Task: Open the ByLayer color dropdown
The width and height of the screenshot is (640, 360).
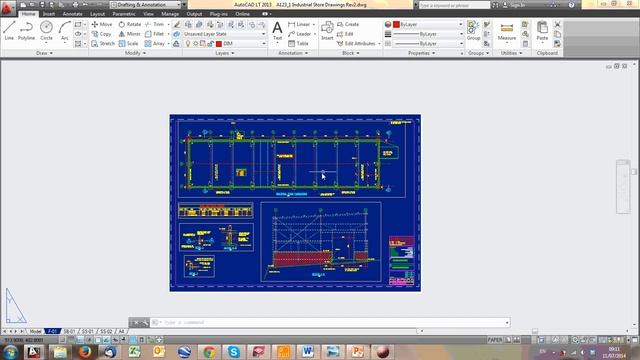Action: point(428,24)
